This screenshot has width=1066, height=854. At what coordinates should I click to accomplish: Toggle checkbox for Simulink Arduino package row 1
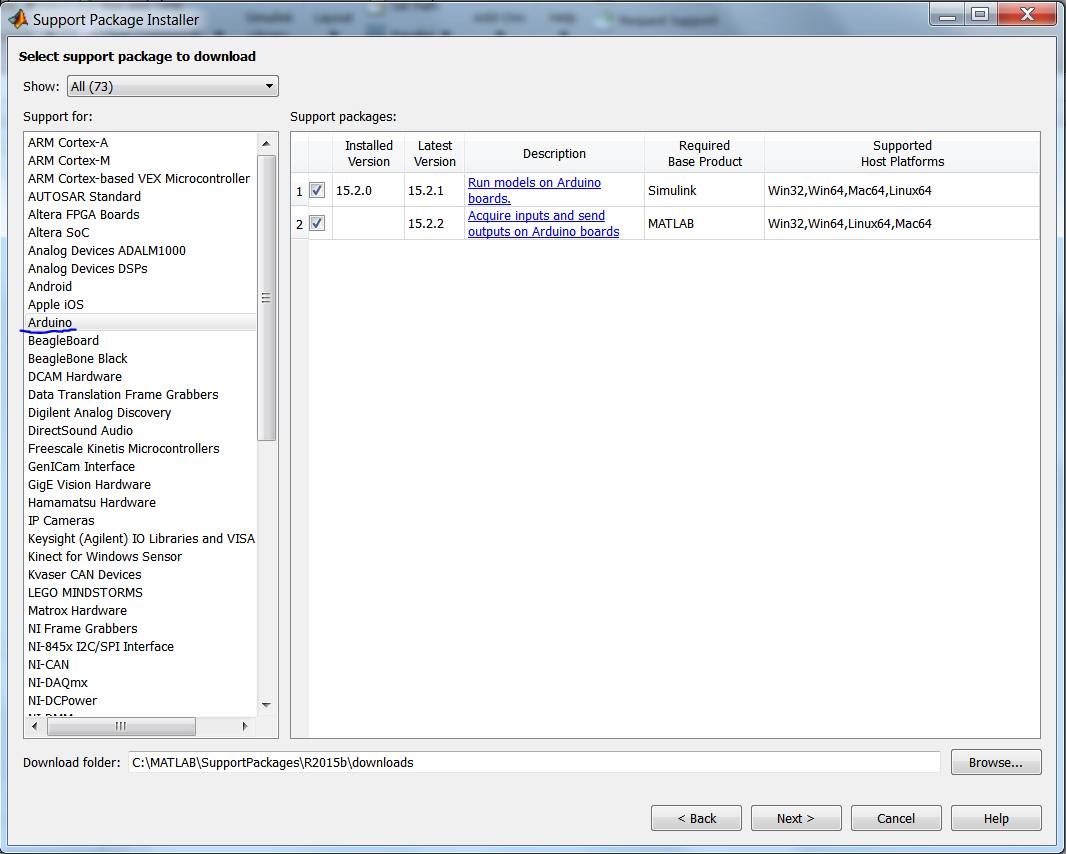click(317, 190)
